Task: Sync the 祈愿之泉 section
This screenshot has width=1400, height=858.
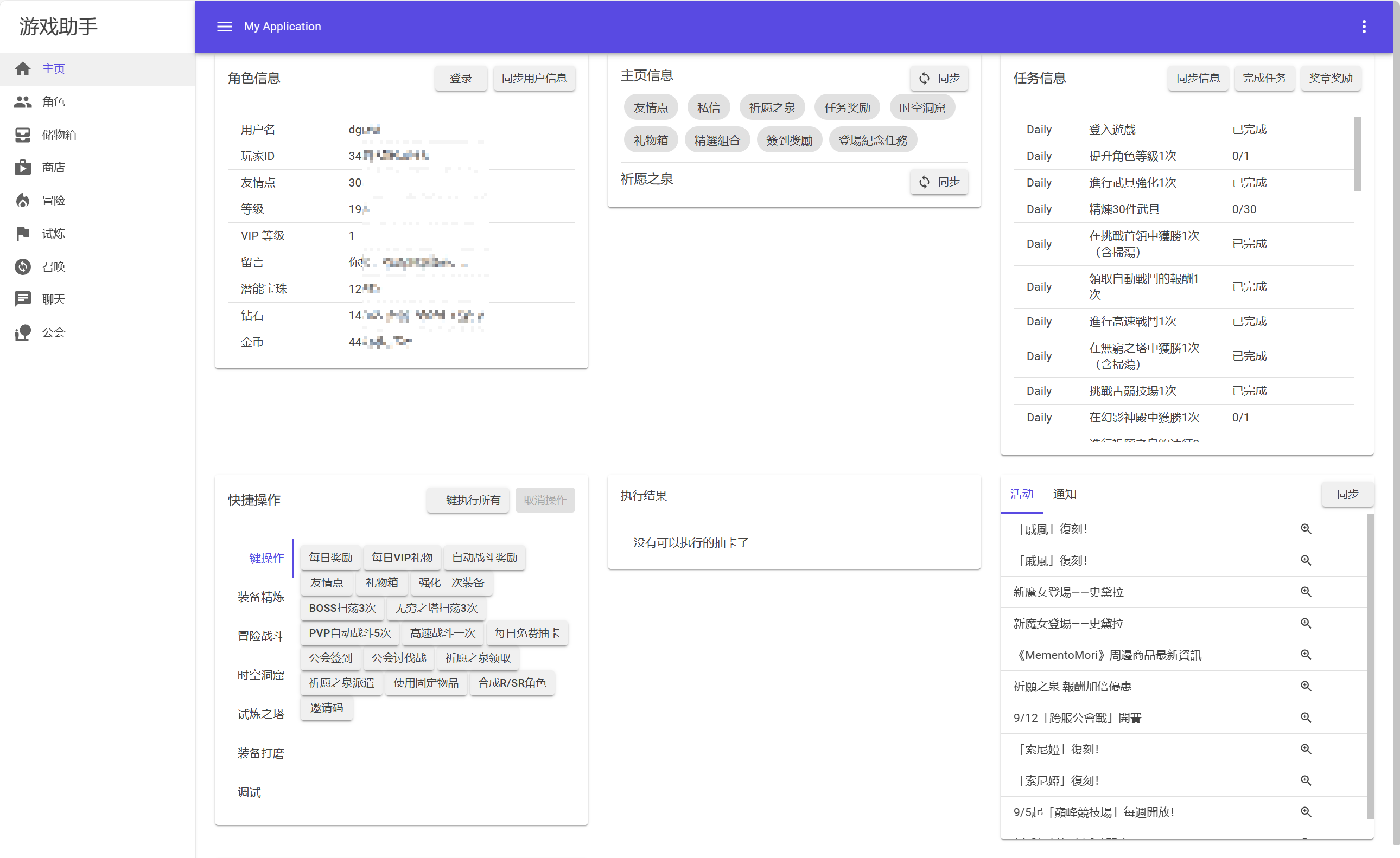Action: [939, 182]
